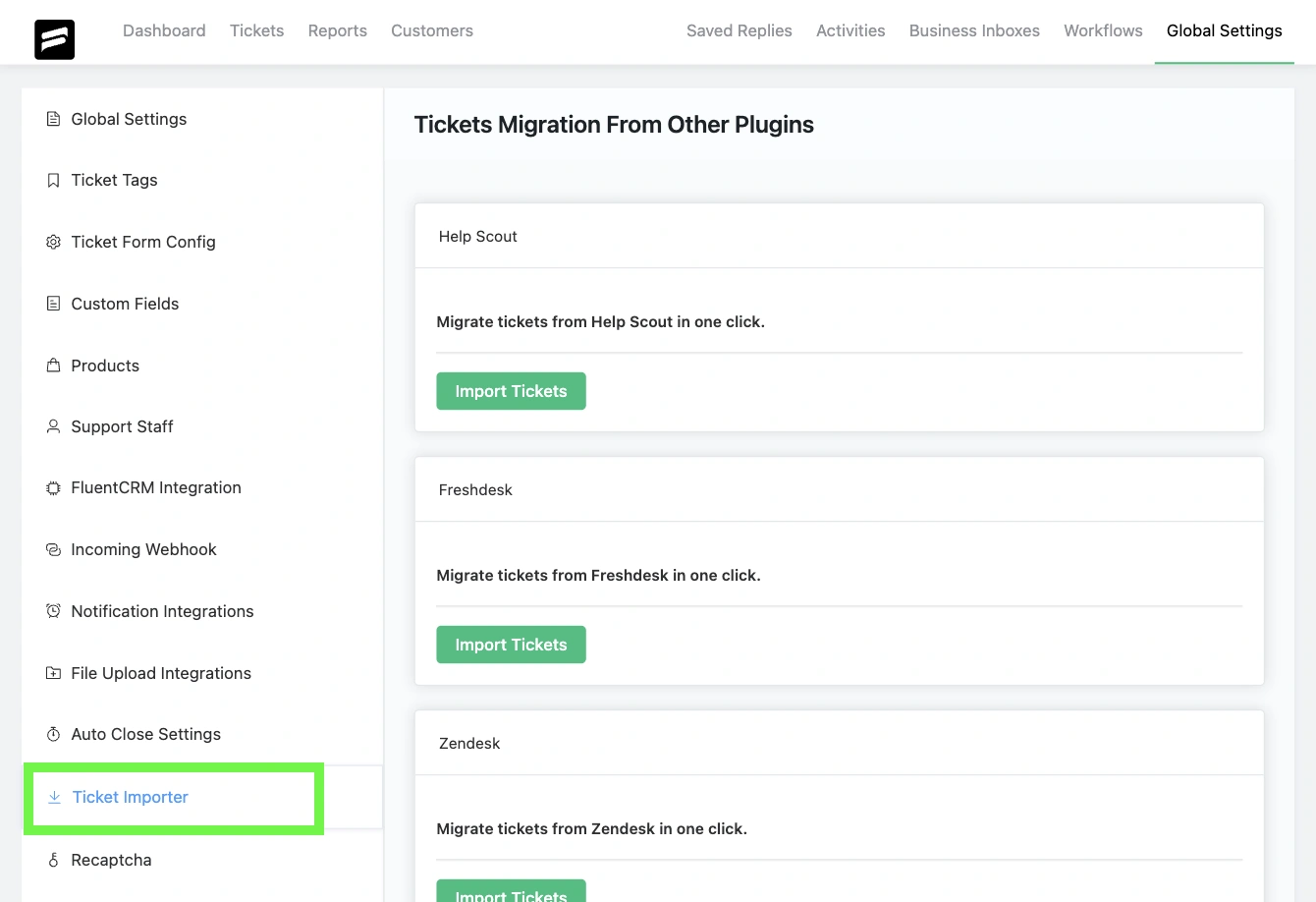The width and height of the screenshot is (1316, 902).
Task: Click the Products bag icon
Action: pos(53,366)
